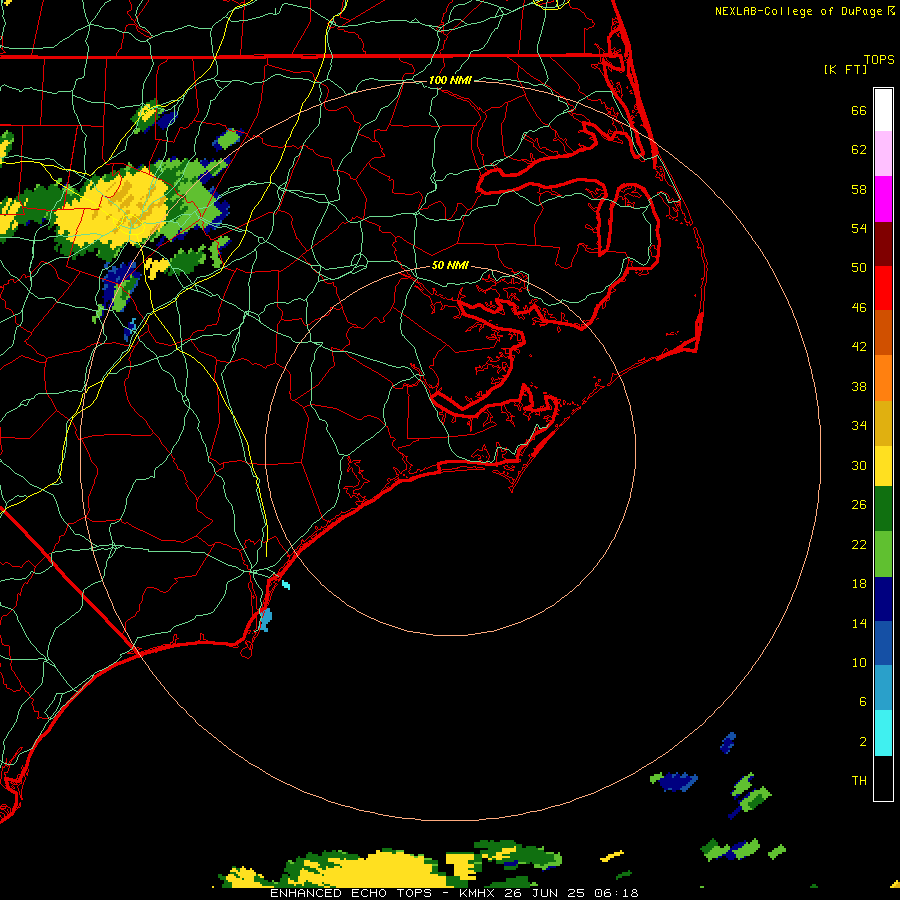Click the small cyan echo just offshore
The image size is (900, 900).
[x=286, y=585]
